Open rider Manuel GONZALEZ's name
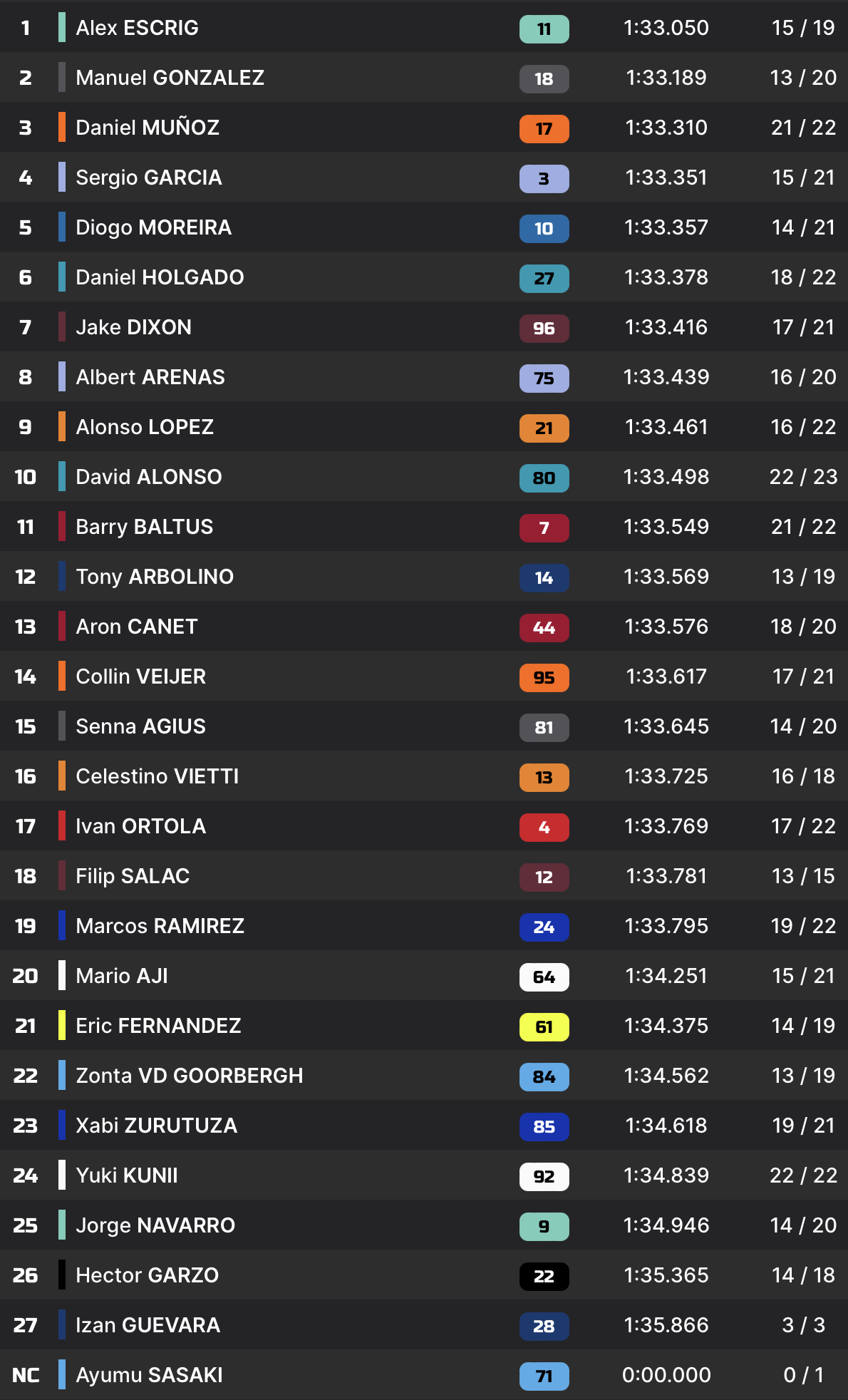 pos(170,78)
